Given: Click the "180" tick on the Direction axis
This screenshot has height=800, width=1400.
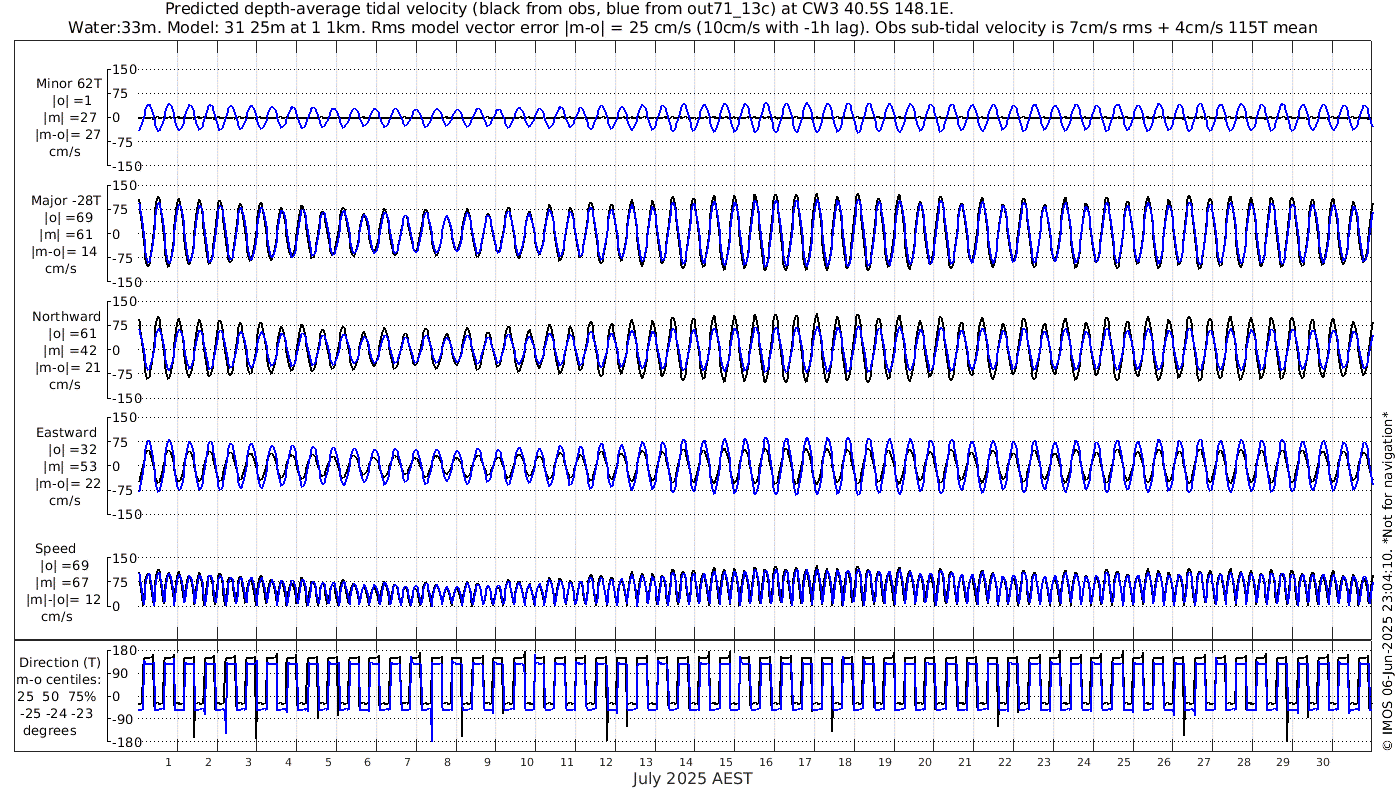Looking at the screenshot, I should coord(125,651).
